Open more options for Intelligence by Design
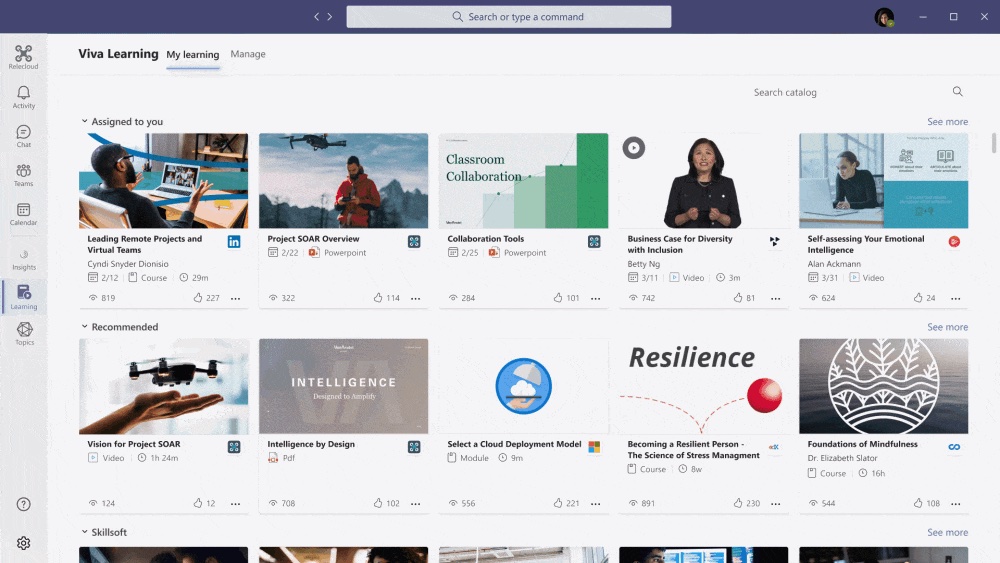1000x563 pixels. coord(415,504)
